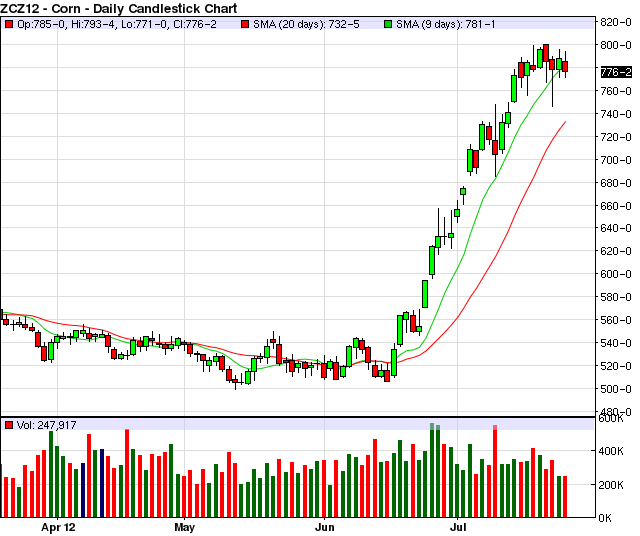Click the 700-0 price axis label

tap(616, 160)
